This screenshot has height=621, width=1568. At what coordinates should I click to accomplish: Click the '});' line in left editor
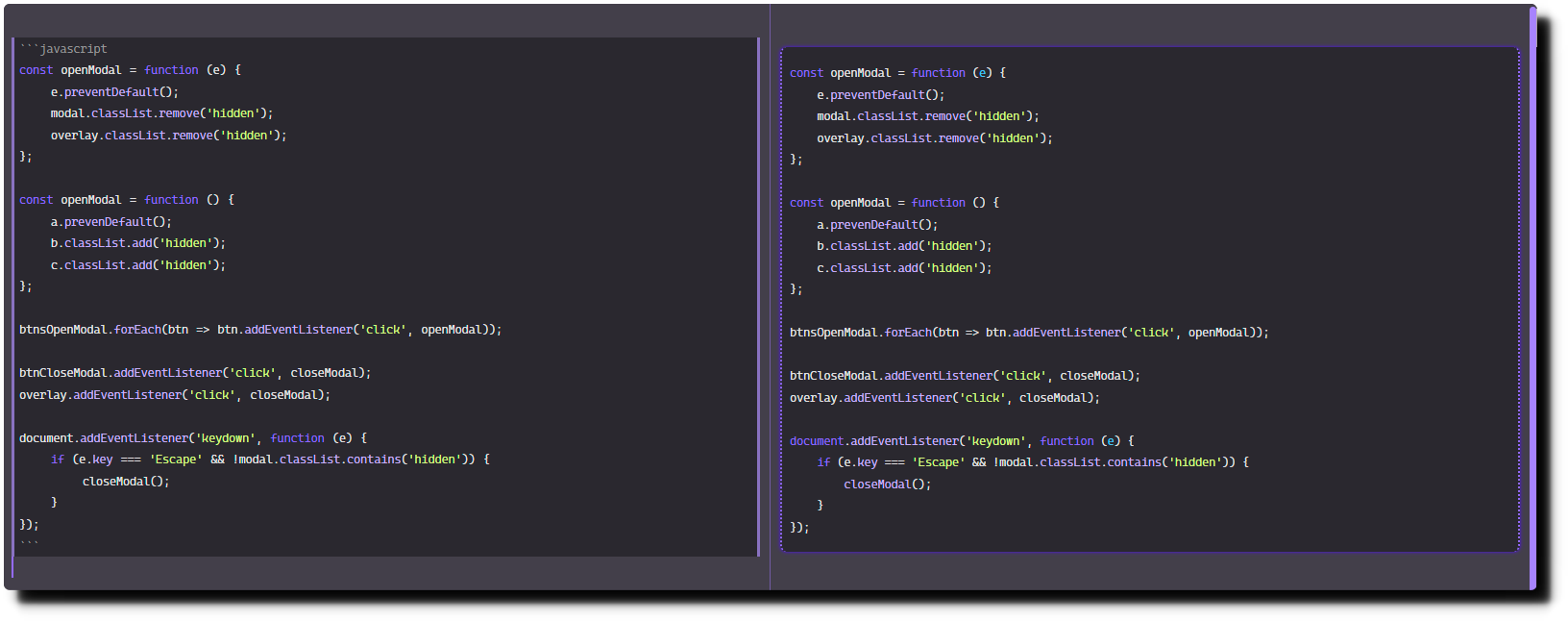(29, 525)
